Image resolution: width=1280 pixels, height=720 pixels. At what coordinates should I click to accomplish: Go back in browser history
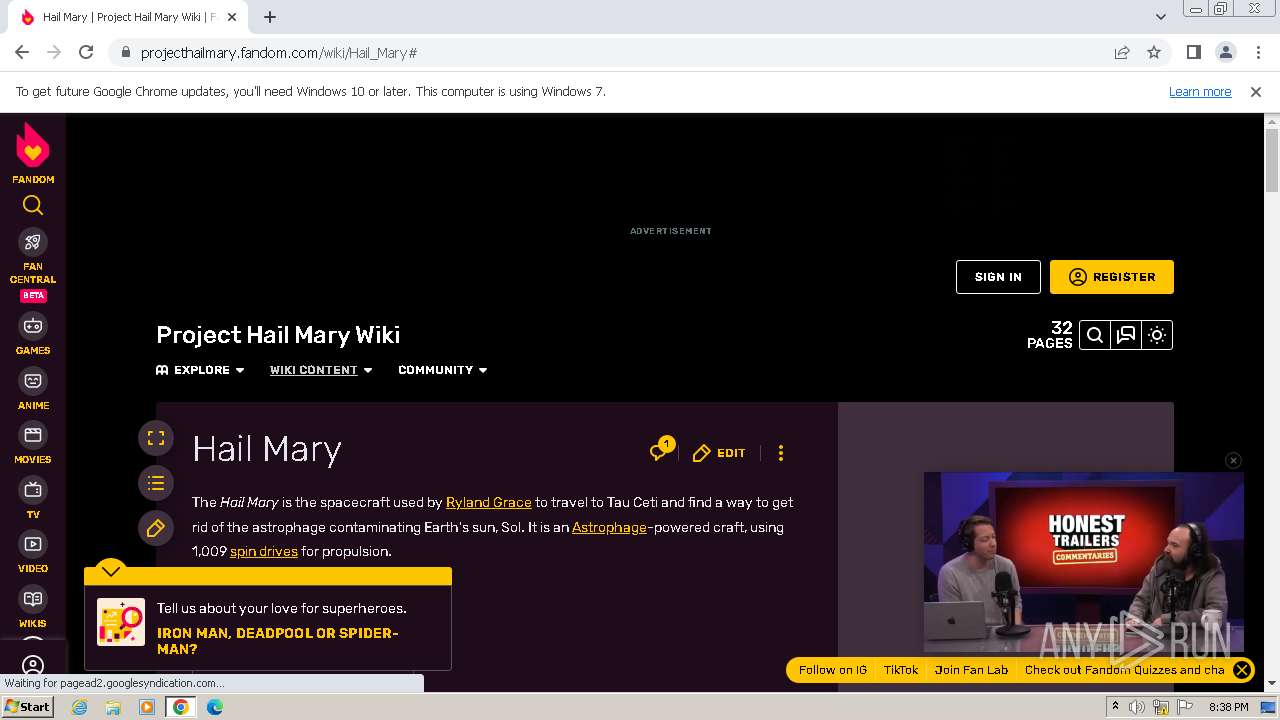click(x=22, y=52)
